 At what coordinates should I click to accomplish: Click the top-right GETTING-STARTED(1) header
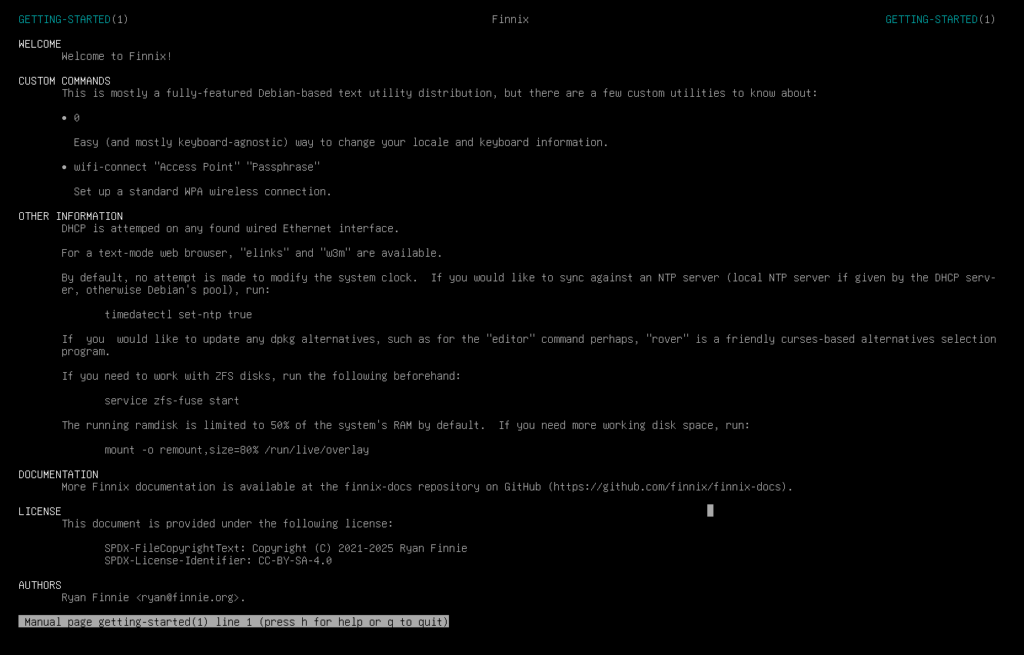940,19
